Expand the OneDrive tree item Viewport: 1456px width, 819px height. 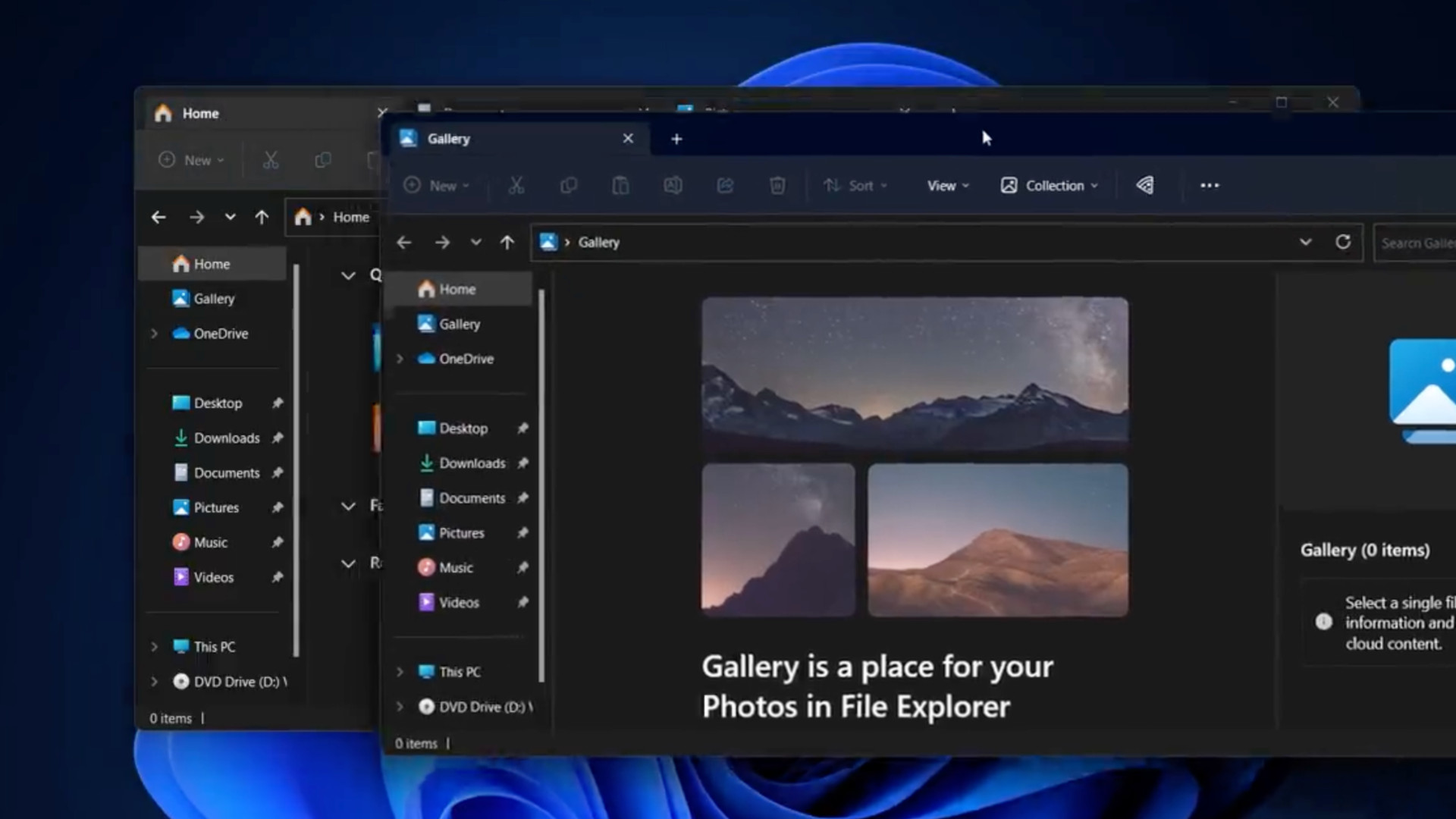click(399, 358)
